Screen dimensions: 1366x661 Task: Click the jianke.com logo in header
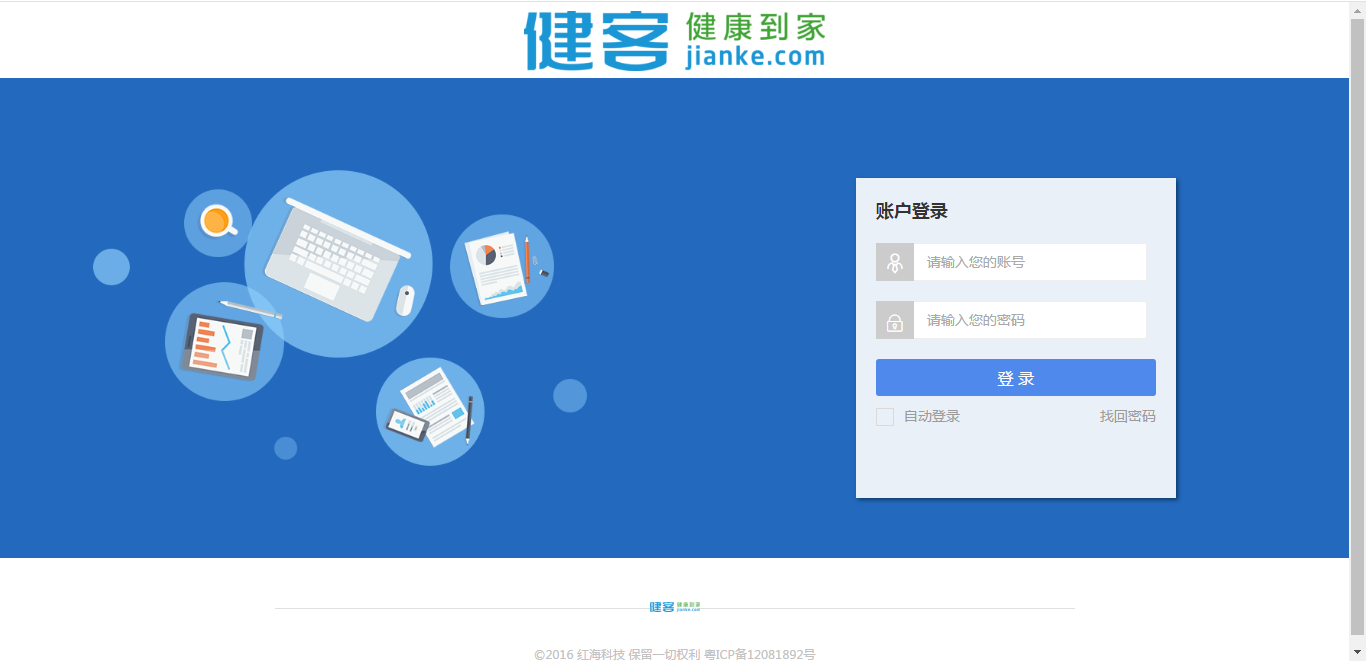(675, 40)
